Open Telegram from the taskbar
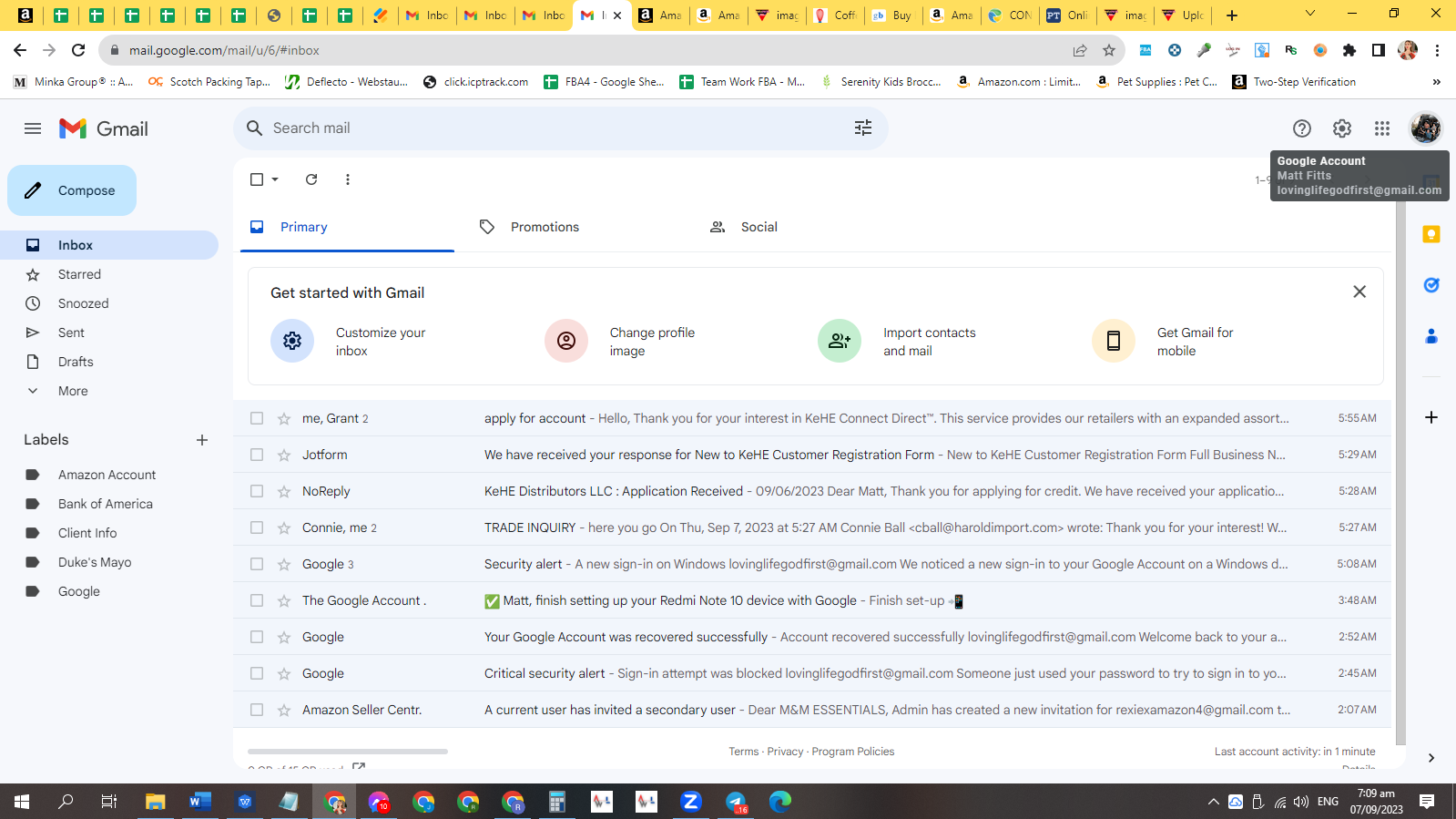 (x=736, y=802)
